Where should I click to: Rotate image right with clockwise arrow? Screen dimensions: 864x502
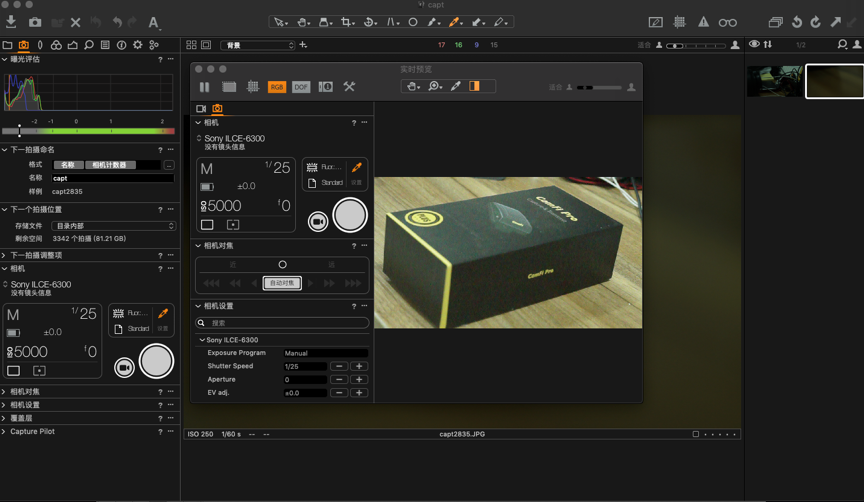click(x=816, y=22)
